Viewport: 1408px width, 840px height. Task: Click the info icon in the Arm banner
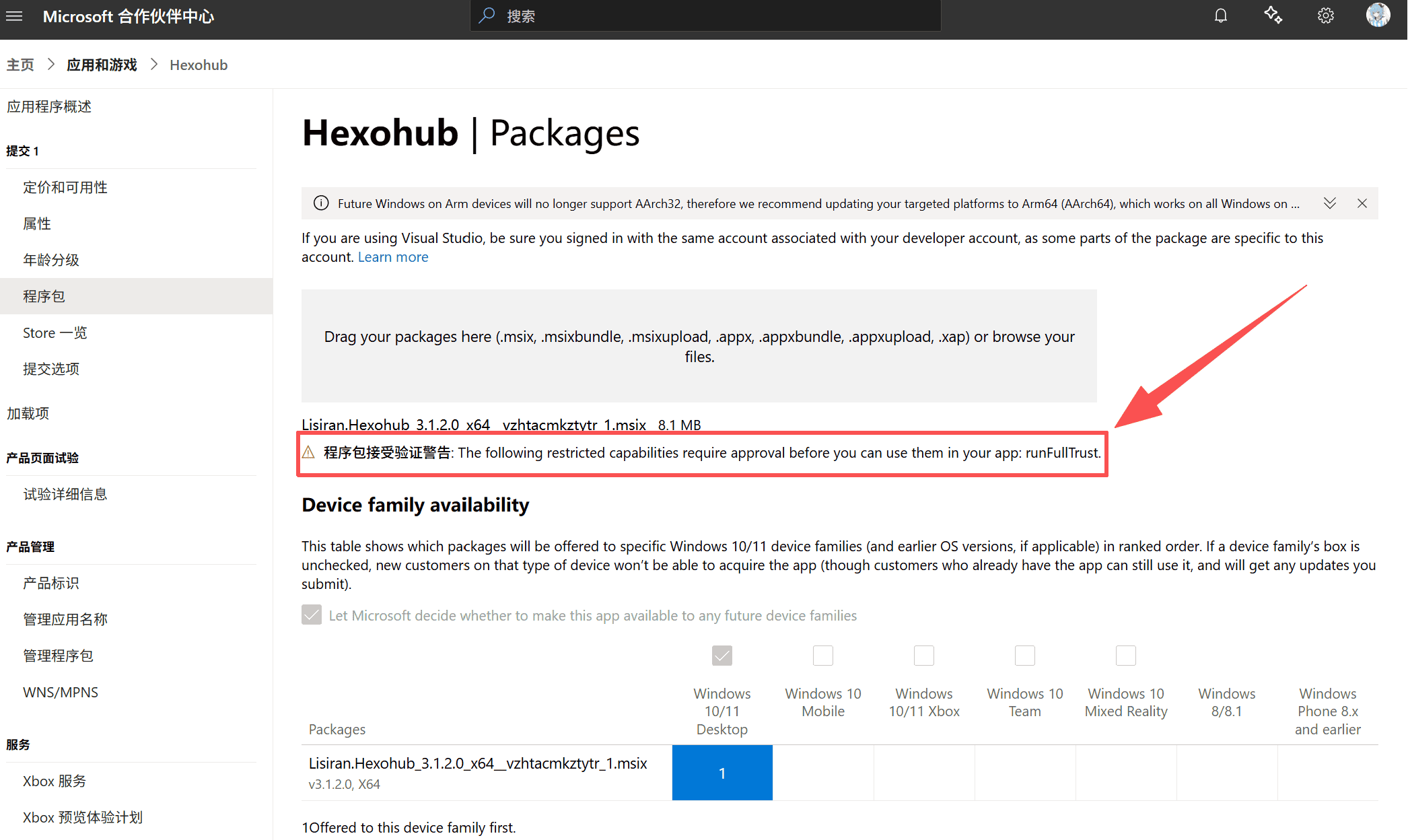(x=321, y=203)
